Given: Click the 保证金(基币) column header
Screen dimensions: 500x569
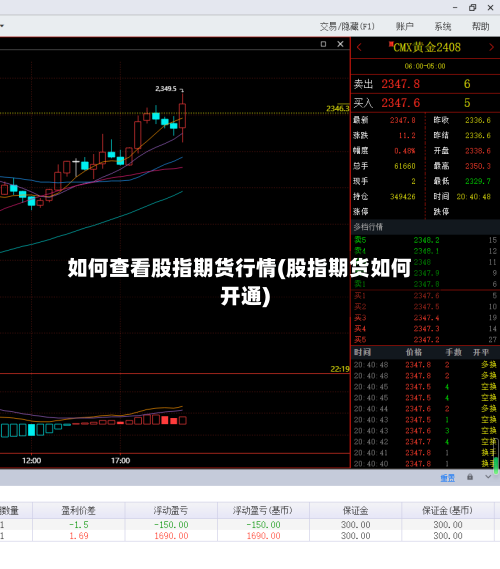Looking at the screenshot, I should pos(447,511).
